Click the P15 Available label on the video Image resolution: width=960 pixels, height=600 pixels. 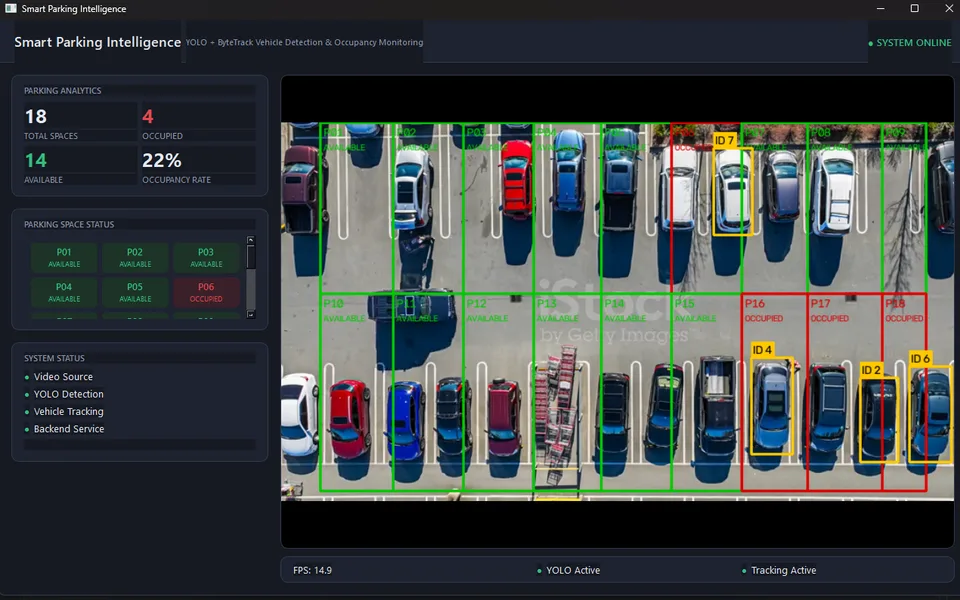[695, 310]
